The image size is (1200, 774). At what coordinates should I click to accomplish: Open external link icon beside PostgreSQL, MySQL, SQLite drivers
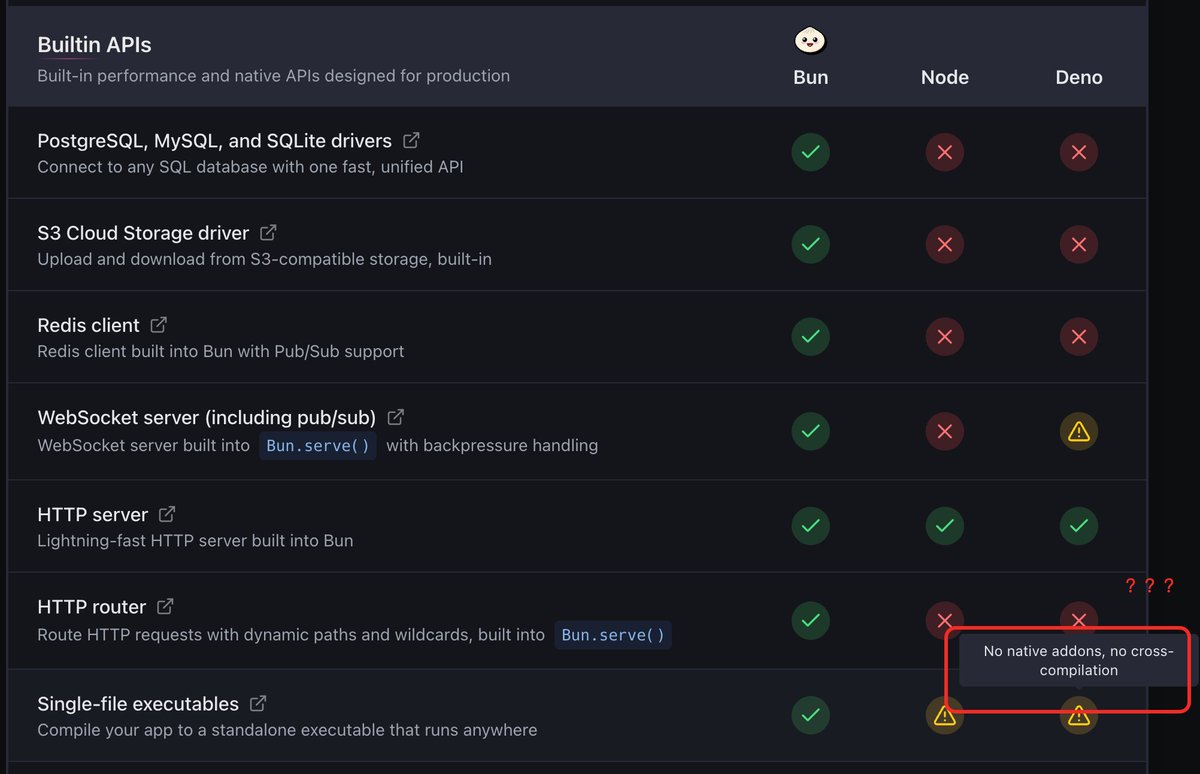pyautogui.click(x=411, y=141)
